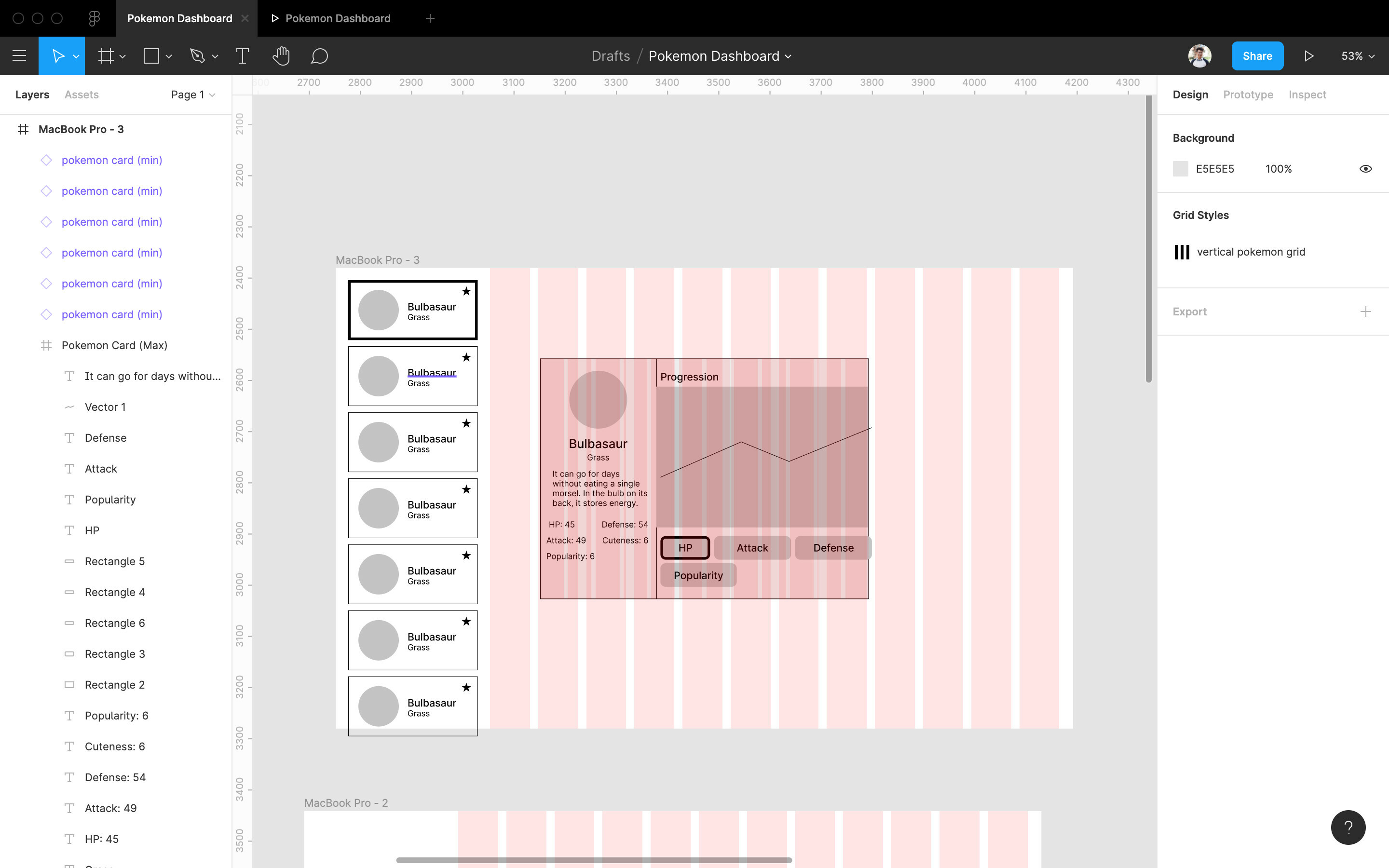Image resolution: width=1389 pixels, height=868 pixels.
Task: Click the Vector 1 layer icon
Action: click(69, 407)
